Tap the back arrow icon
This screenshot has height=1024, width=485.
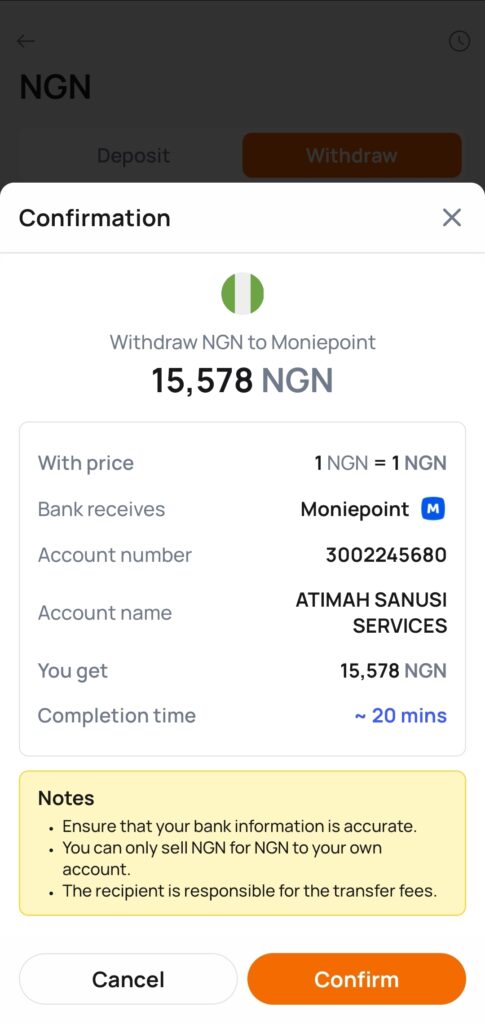[25, 42]
